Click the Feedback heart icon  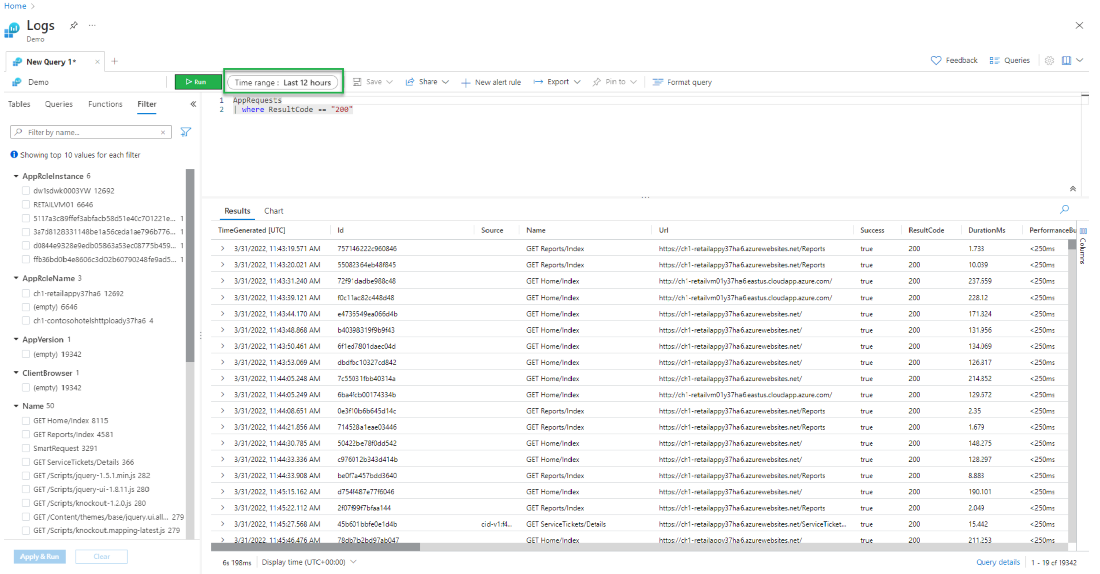(x=936, y=61)
